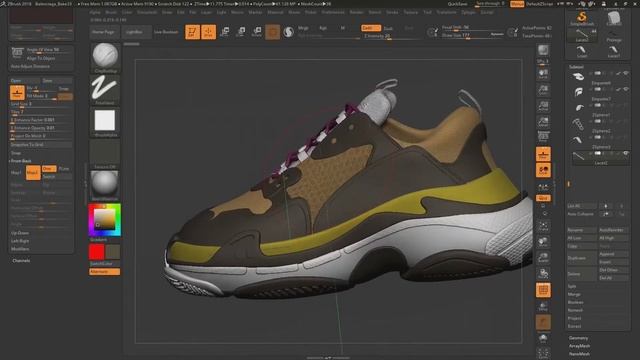Toggle the Map2 orange button

click(x=33, y=173)
